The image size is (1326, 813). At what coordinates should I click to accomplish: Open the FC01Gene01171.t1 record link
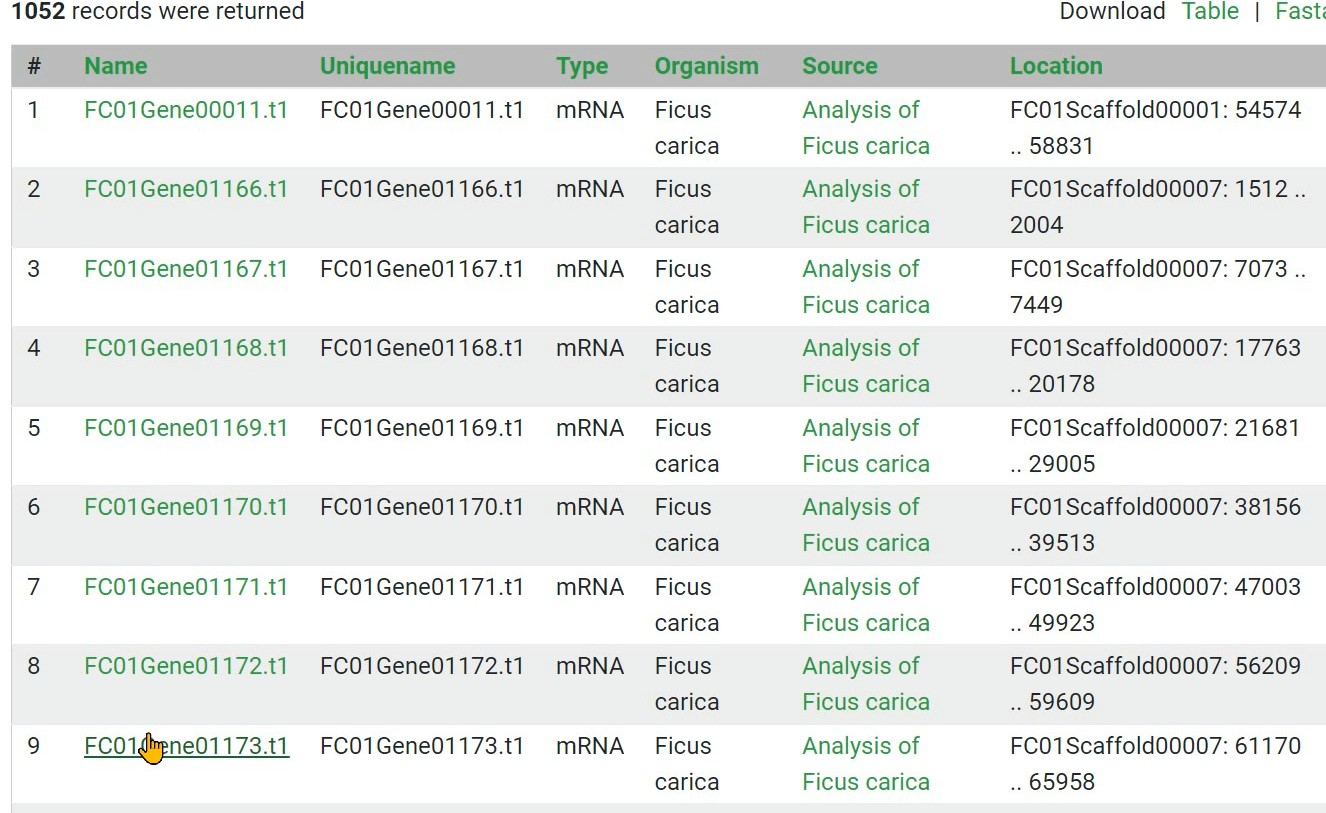coord(186,587)
